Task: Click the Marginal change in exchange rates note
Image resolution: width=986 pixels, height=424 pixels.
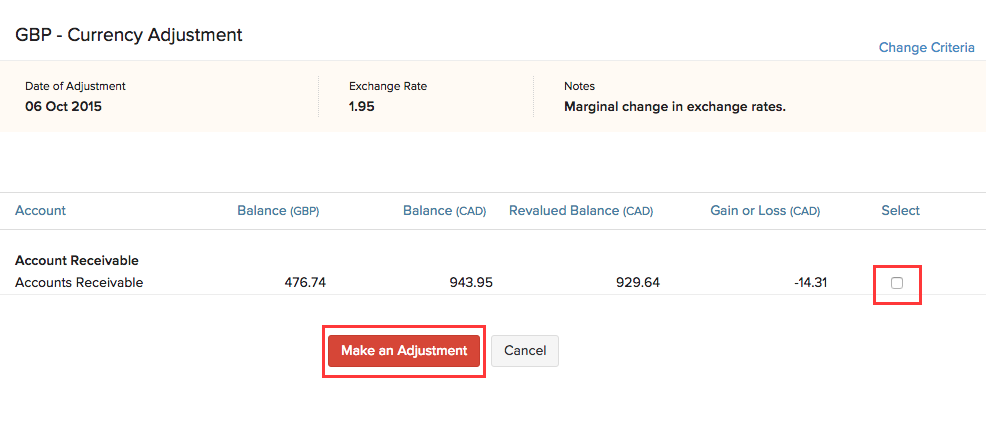Action: click(x=674, y=106)
